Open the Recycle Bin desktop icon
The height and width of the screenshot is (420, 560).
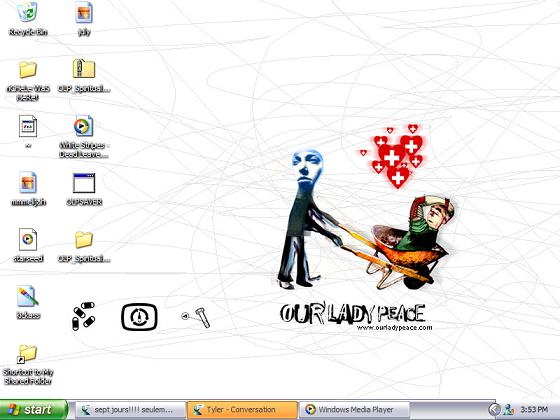[x=28, y=12]
